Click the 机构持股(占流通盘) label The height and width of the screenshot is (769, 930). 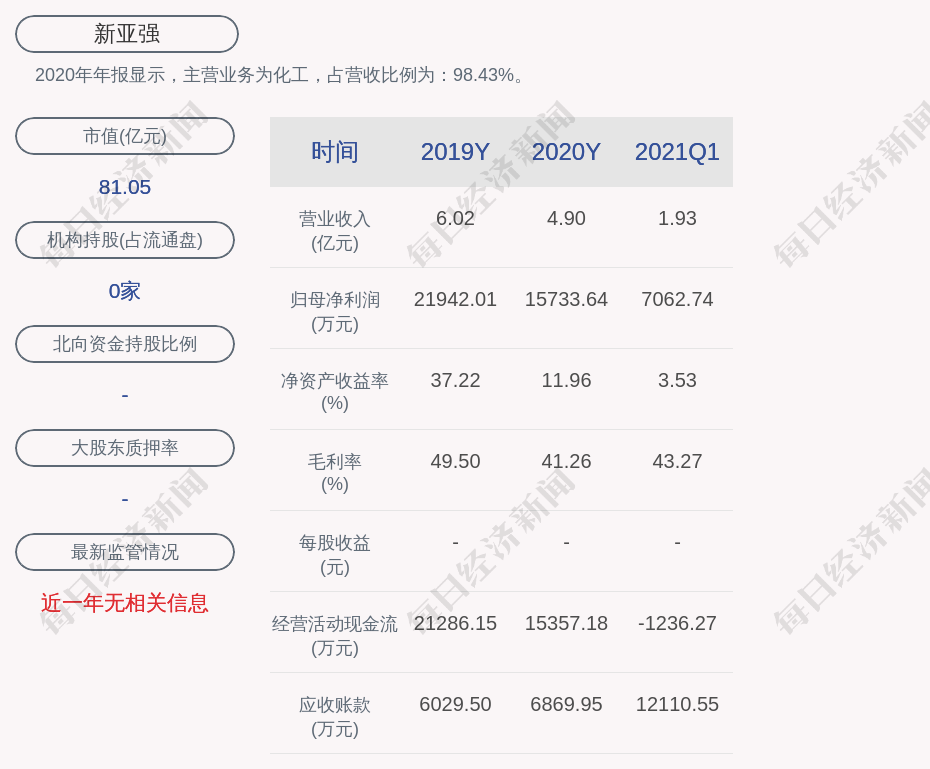point(125,240)
